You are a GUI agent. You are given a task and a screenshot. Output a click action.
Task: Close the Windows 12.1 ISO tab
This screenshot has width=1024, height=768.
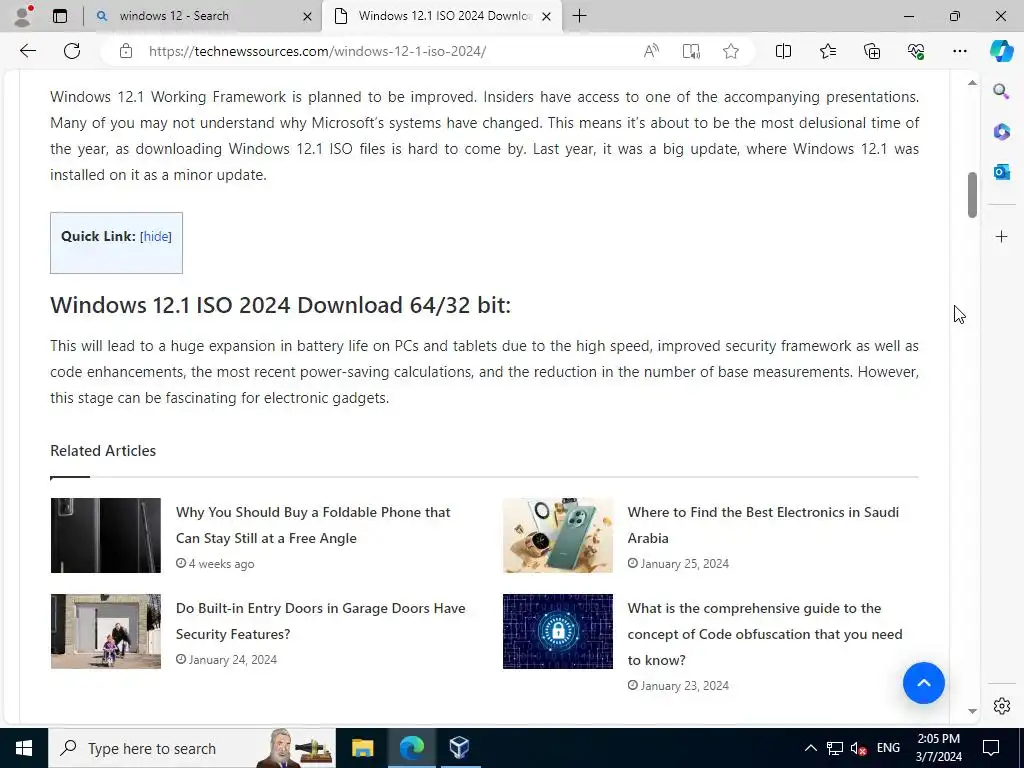pos(547,16)
